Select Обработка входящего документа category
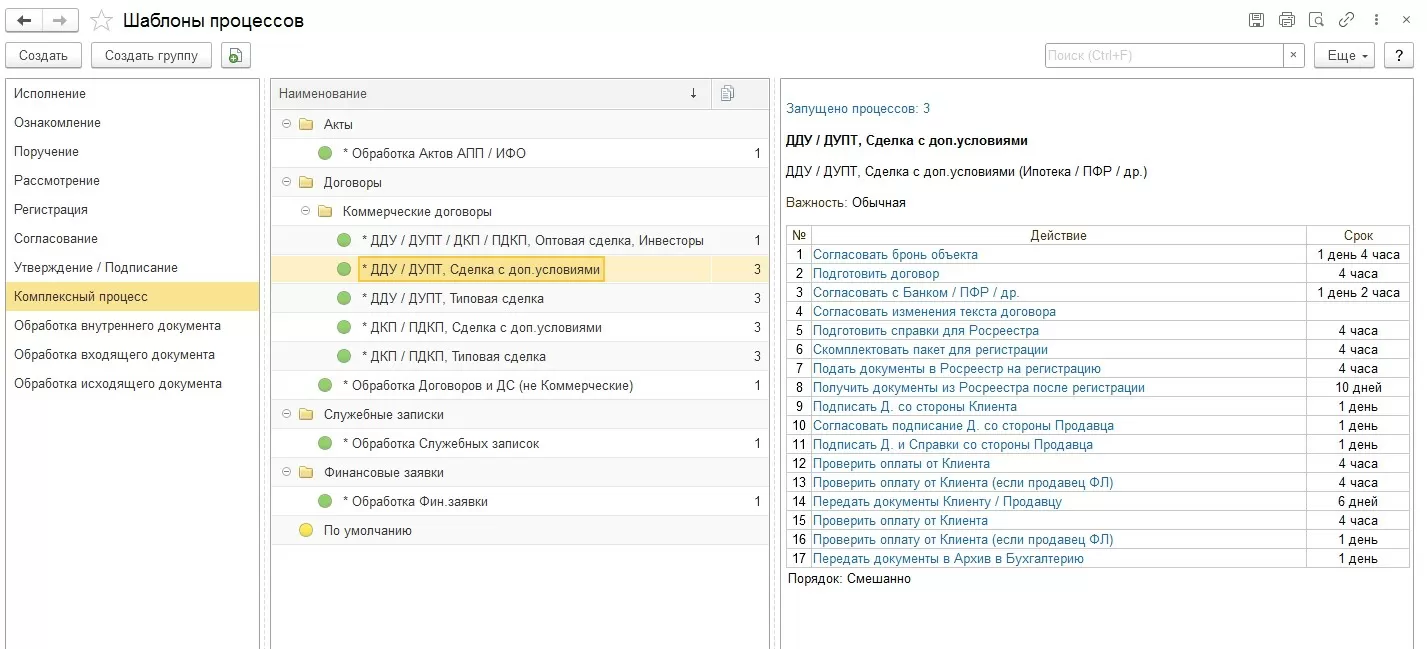Screen dimensions: 1427x649 [114, 355]
